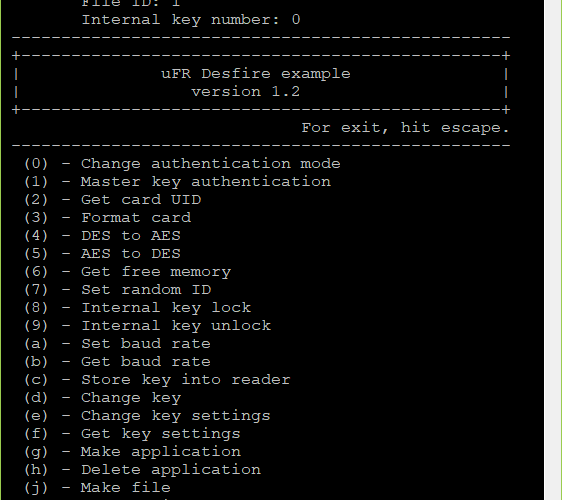This screenshot has width=562, height=500.
Task: Select the Format card menu line
Action: [x=108, y=218]
